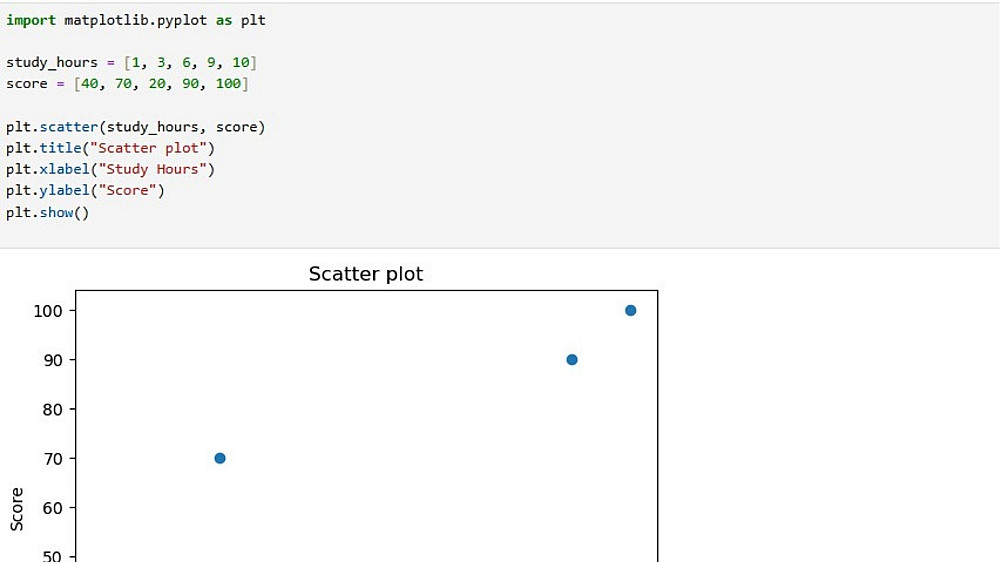The image size is (1000, 562).
Task: Click the data point at score 100
Action: pyautogui.click(x=630, y=310)
